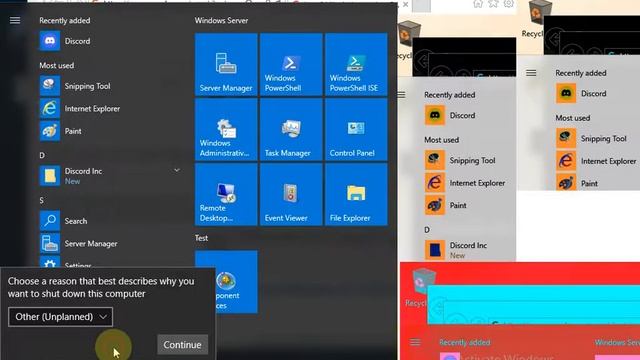Click Continue to confirm shutdown

[x=182, y=344]
